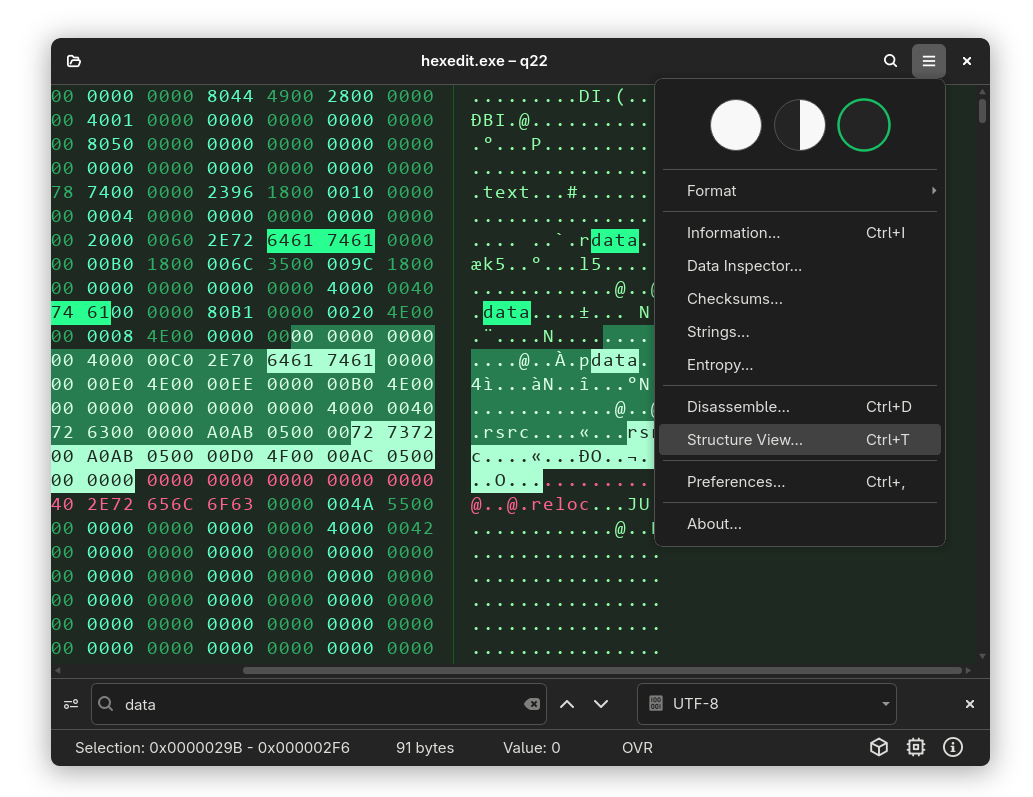
Task: Click the horizontal scrollbar thumb
Action: coord(602,671)
